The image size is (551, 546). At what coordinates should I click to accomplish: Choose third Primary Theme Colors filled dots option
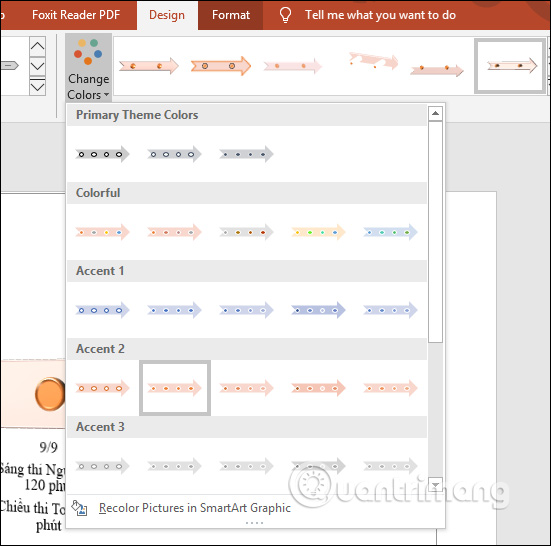click(246, 154)
